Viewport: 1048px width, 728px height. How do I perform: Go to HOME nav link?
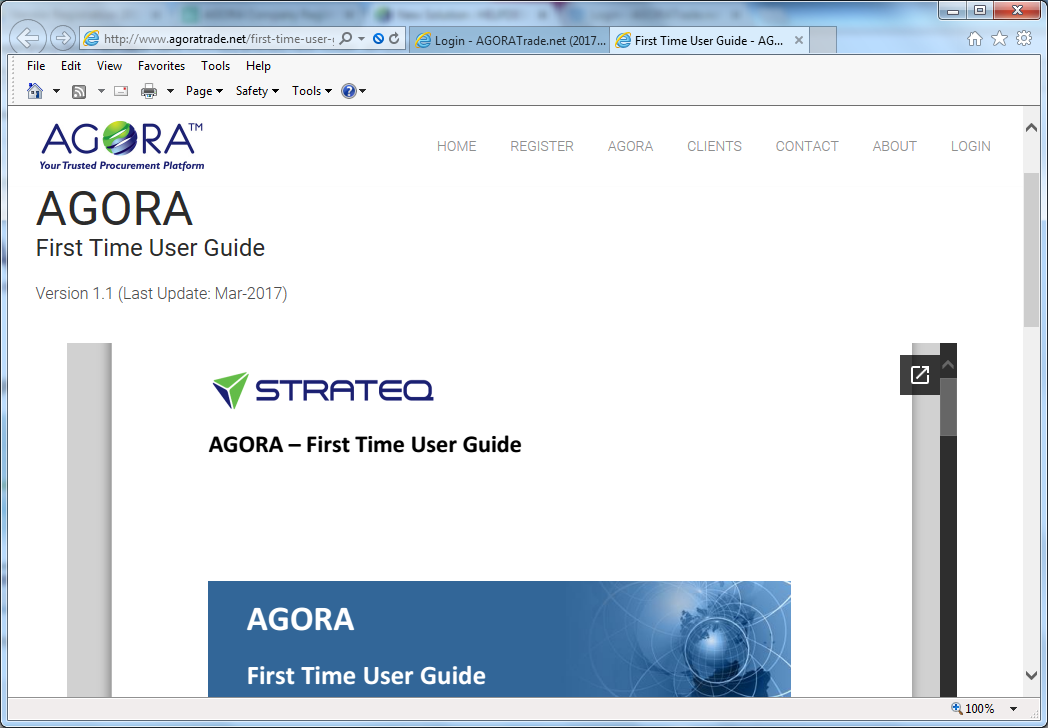click(x=456, y=146)
